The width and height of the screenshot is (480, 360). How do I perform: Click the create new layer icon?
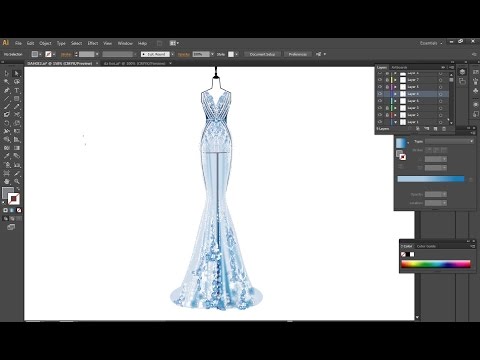point(435,129)
